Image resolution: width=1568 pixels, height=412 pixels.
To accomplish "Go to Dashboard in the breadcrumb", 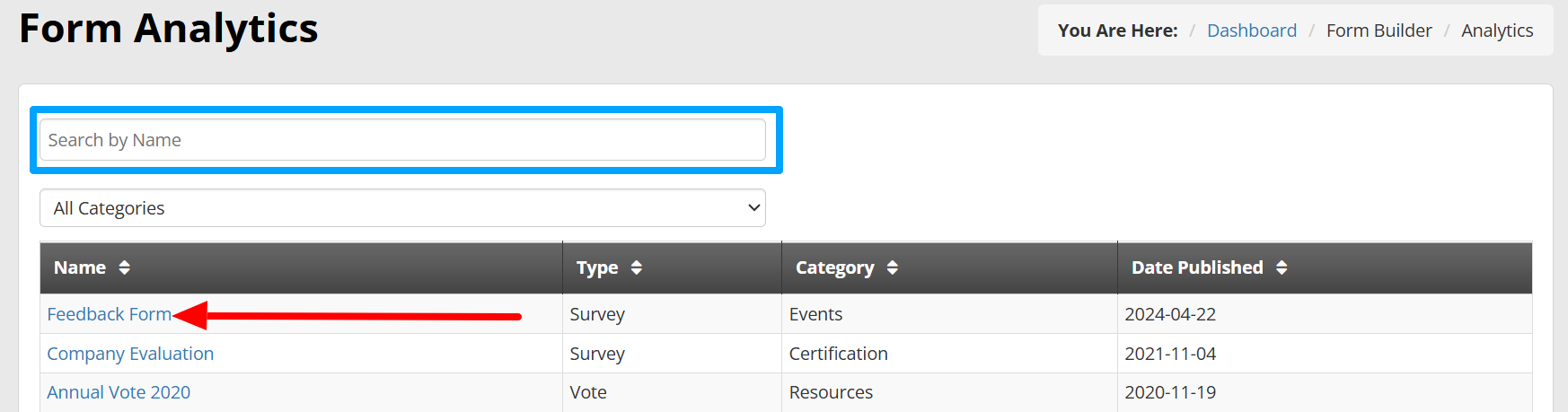I will click(1252, 31).
